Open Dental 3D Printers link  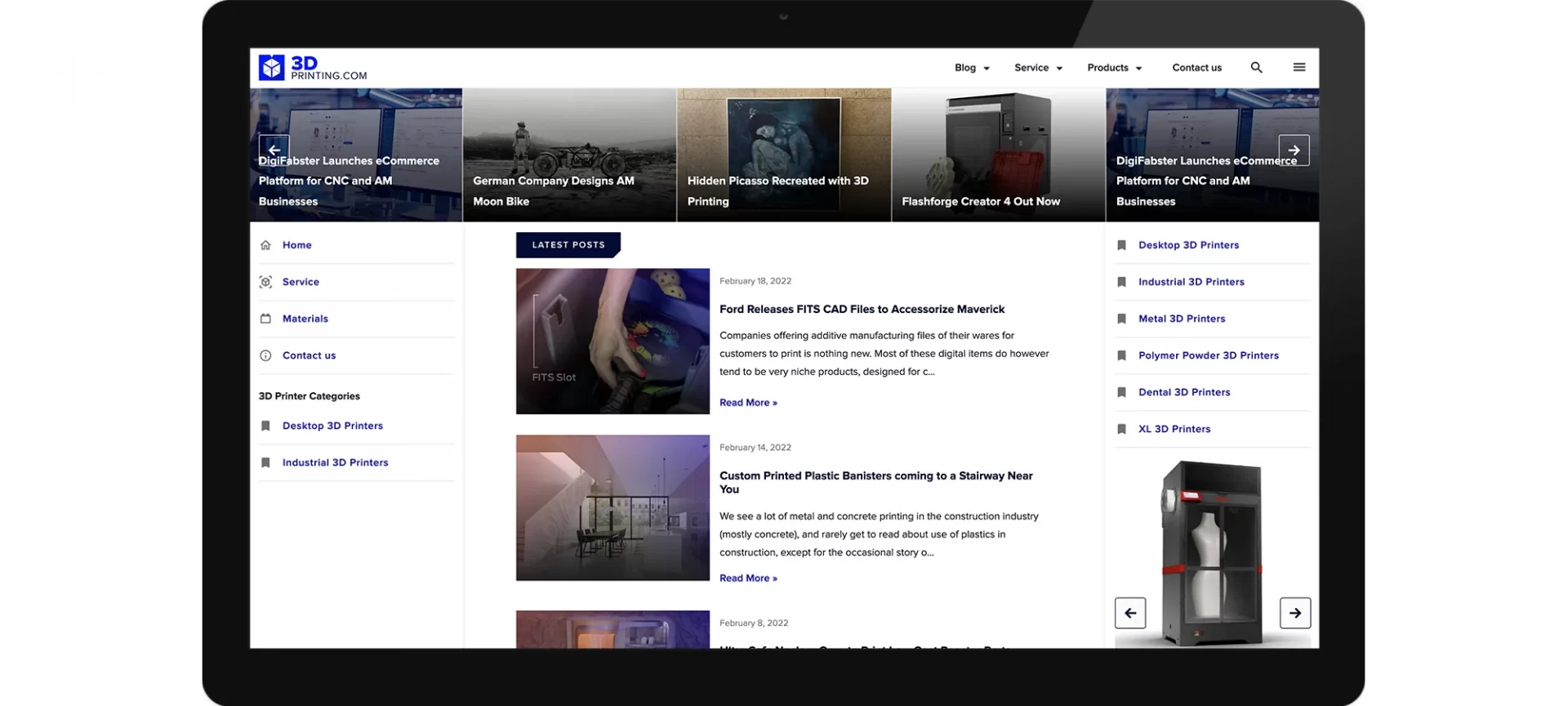[x=1184, y=392]
